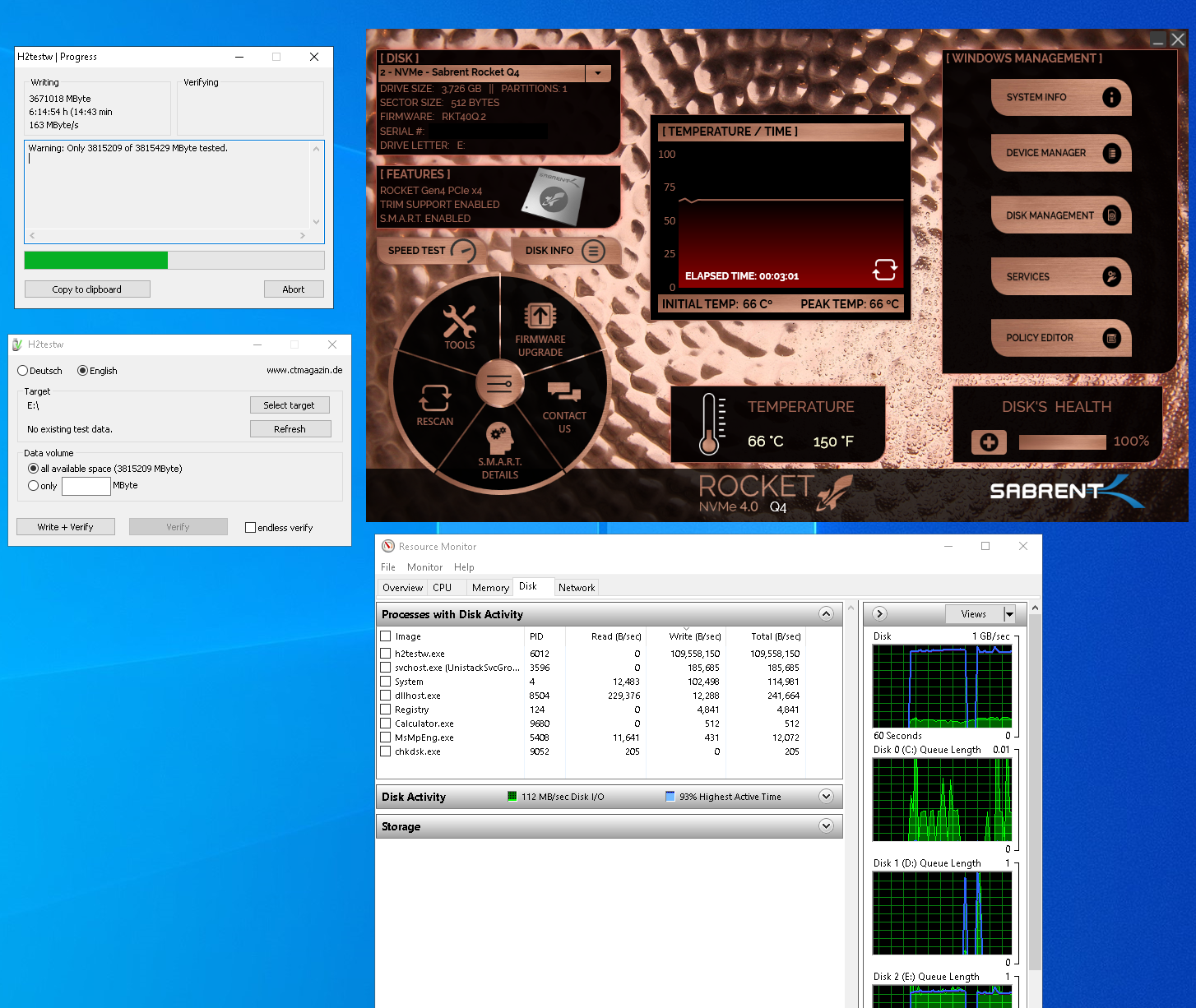Image resolution: width=1196 pixels, height=1008 pixels.
Task: Click Disk Management round icon
Action: (1111, 215)
